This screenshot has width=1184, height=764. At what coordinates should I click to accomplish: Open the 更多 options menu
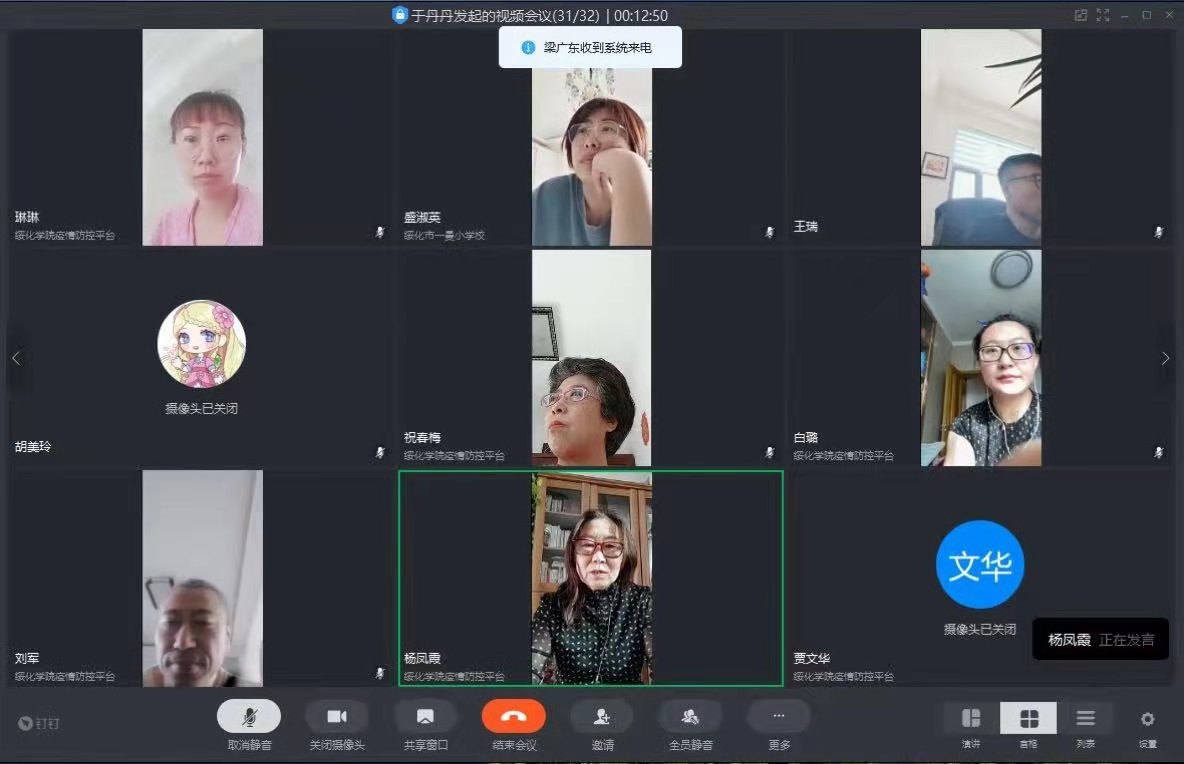[x=779, y=716]
